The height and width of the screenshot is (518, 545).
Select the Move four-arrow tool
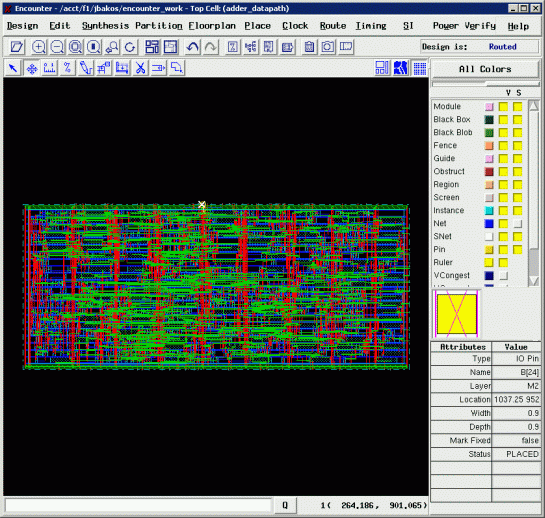pyautogui.click(x=32, y=68)
